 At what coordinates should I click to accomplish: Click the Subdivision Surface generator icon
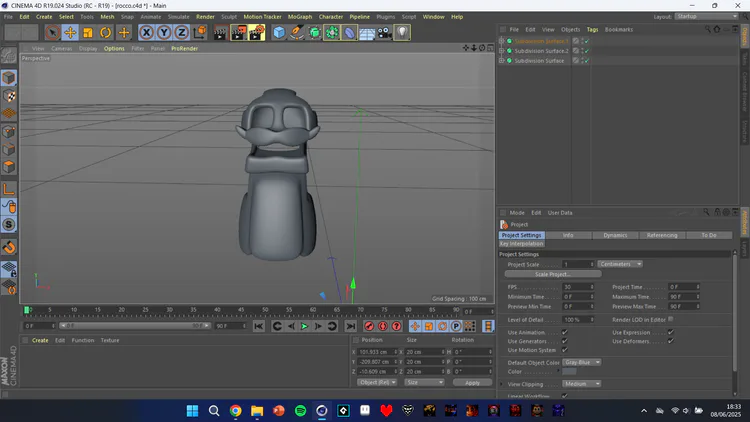click(x=314, y=33)
